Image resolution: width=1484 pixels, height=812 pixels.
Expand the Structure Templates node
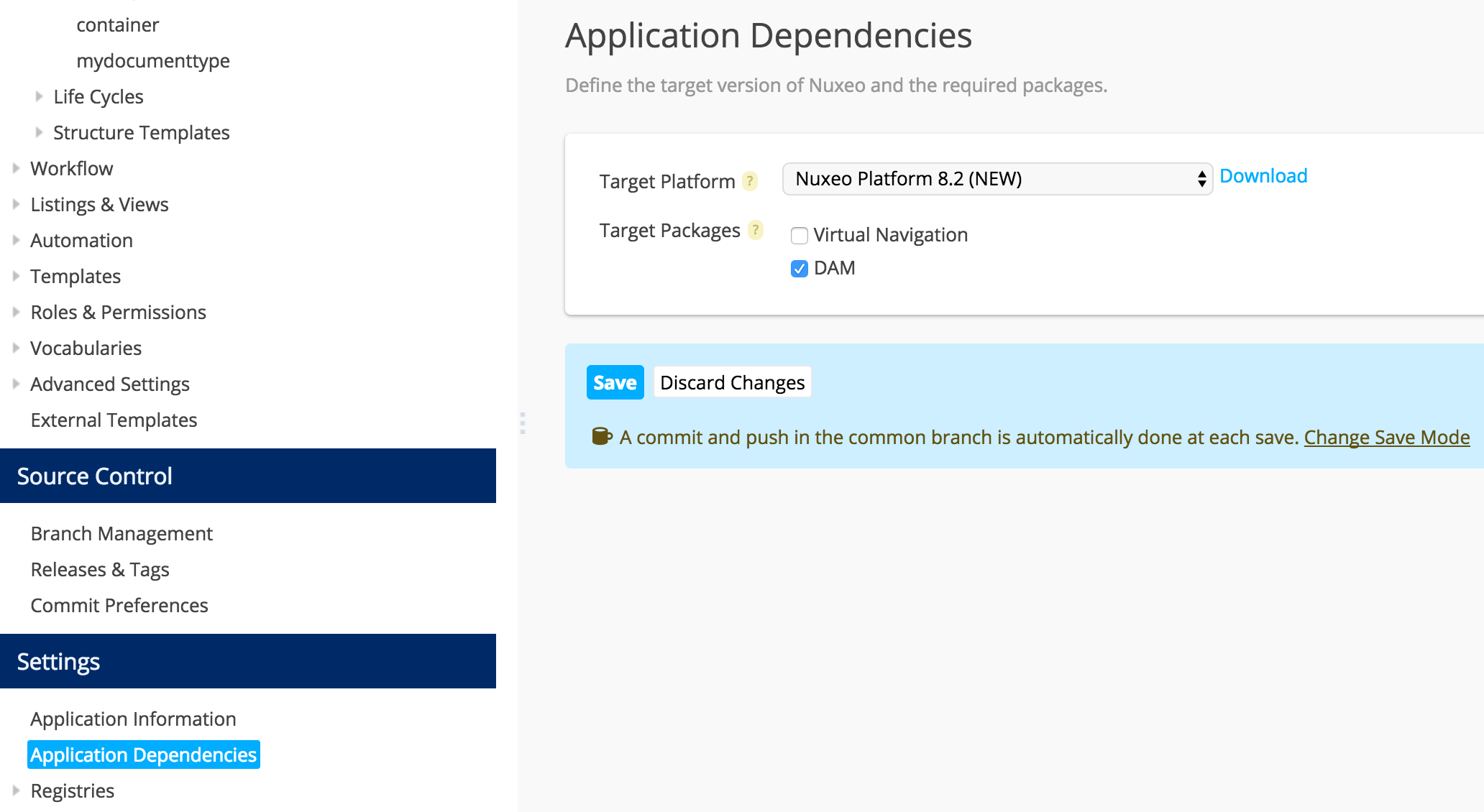[39, 132]
